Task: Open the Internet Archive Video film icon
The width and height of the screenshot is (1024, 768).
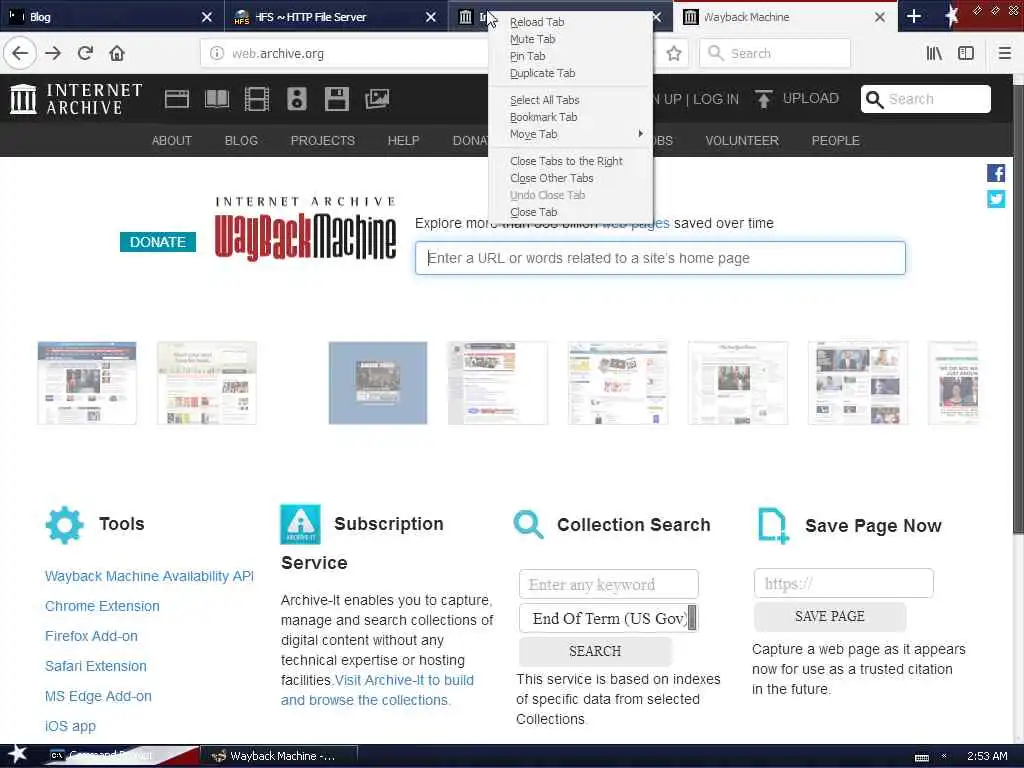Action: pyautogui.click(x=257, y=99)
